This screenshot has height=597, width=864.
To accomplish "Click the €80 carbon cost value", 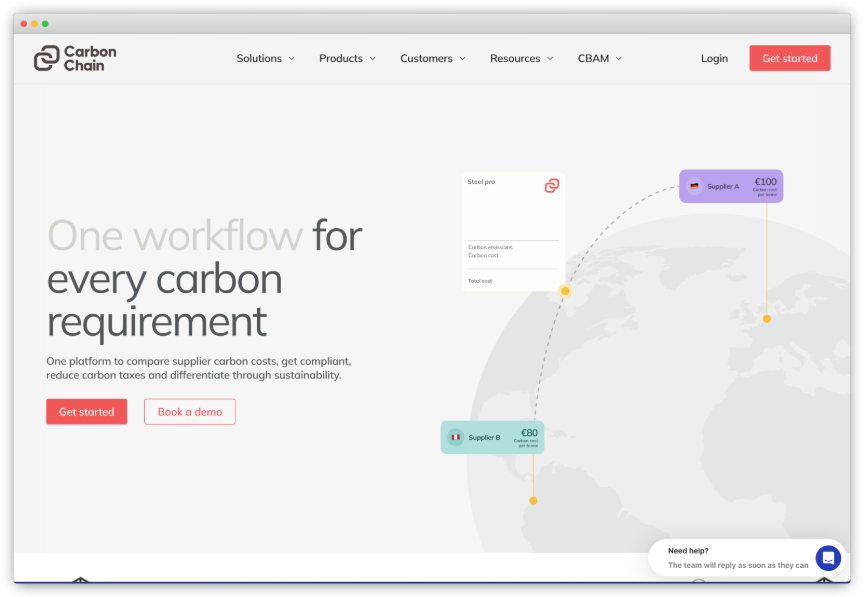I will (529, 433).
